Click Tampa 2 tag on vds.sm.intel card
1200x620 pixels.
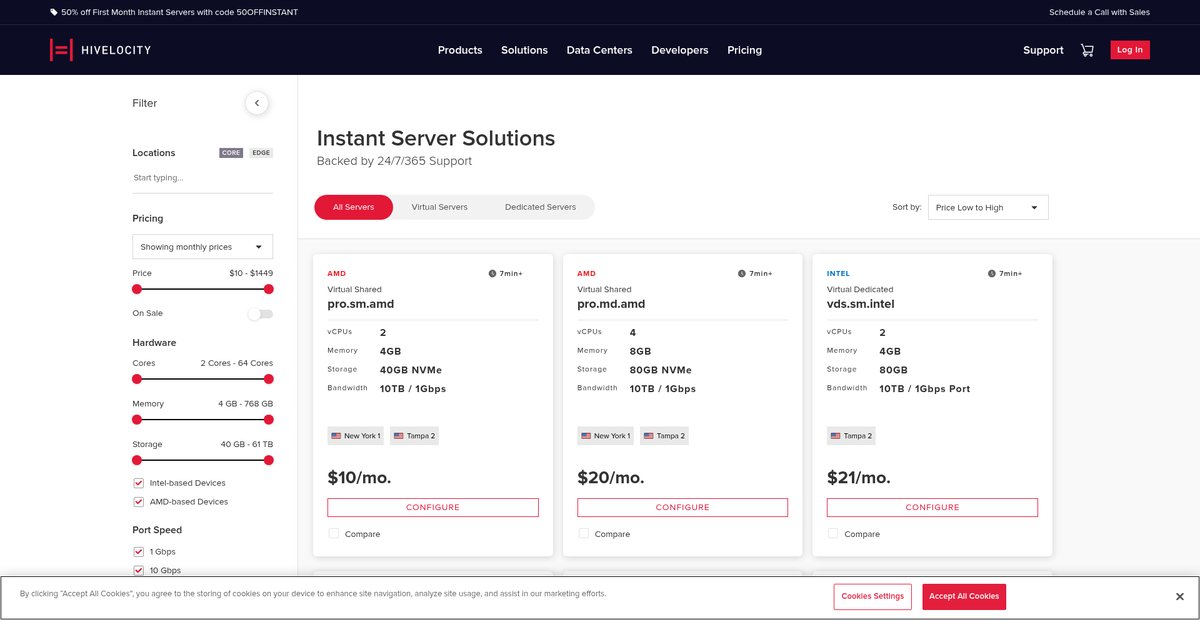tap(850, 436)
